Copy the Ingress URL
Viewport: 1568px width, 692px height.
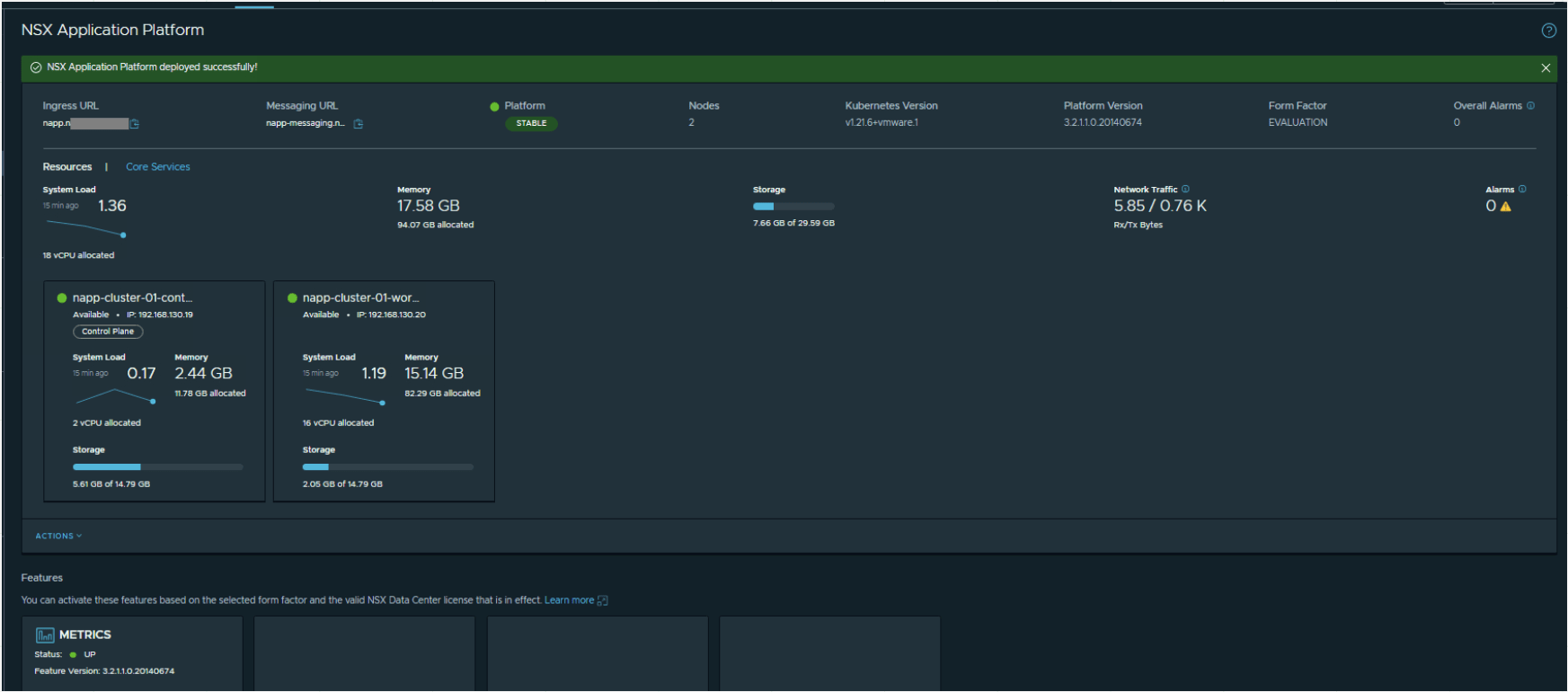tap(135, 124)
